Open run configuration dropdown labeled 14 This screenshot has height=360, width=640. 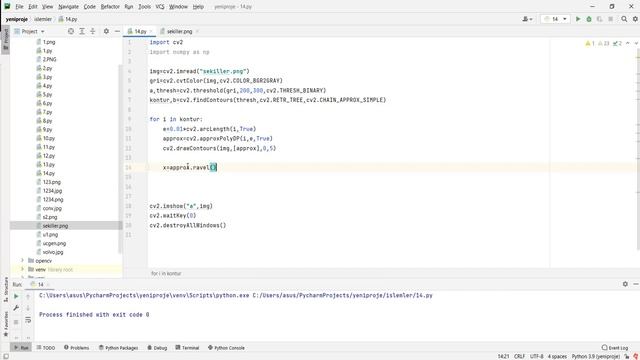point(556,19)
